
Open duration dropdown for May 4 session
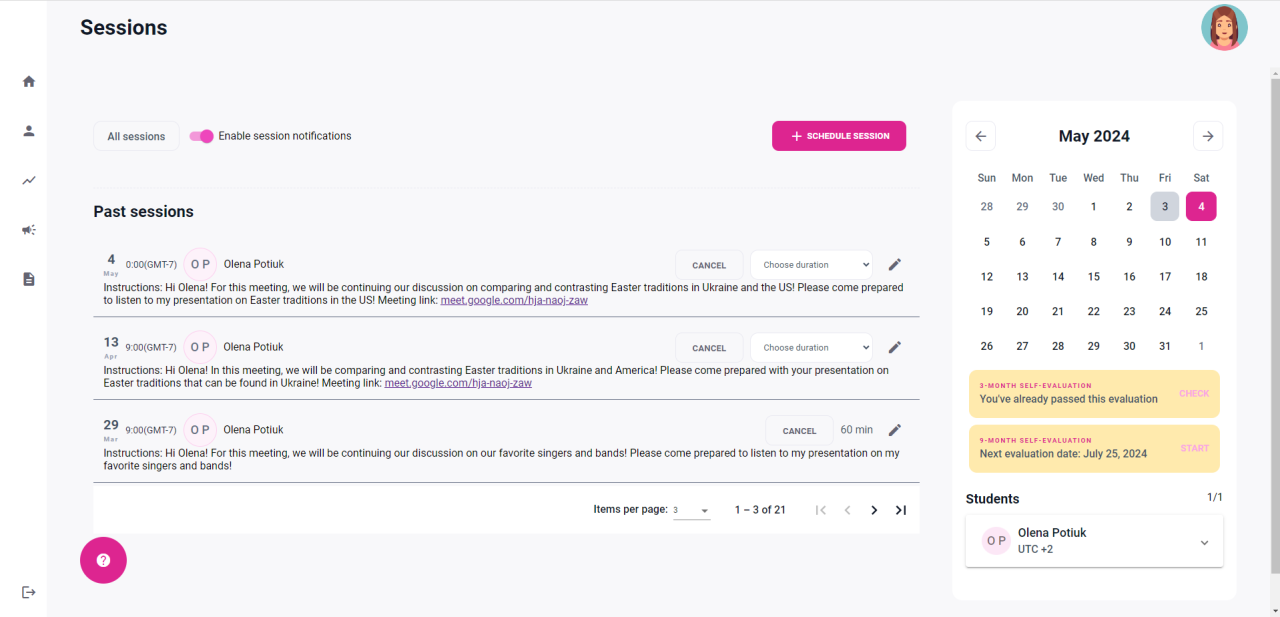(811, 265)
